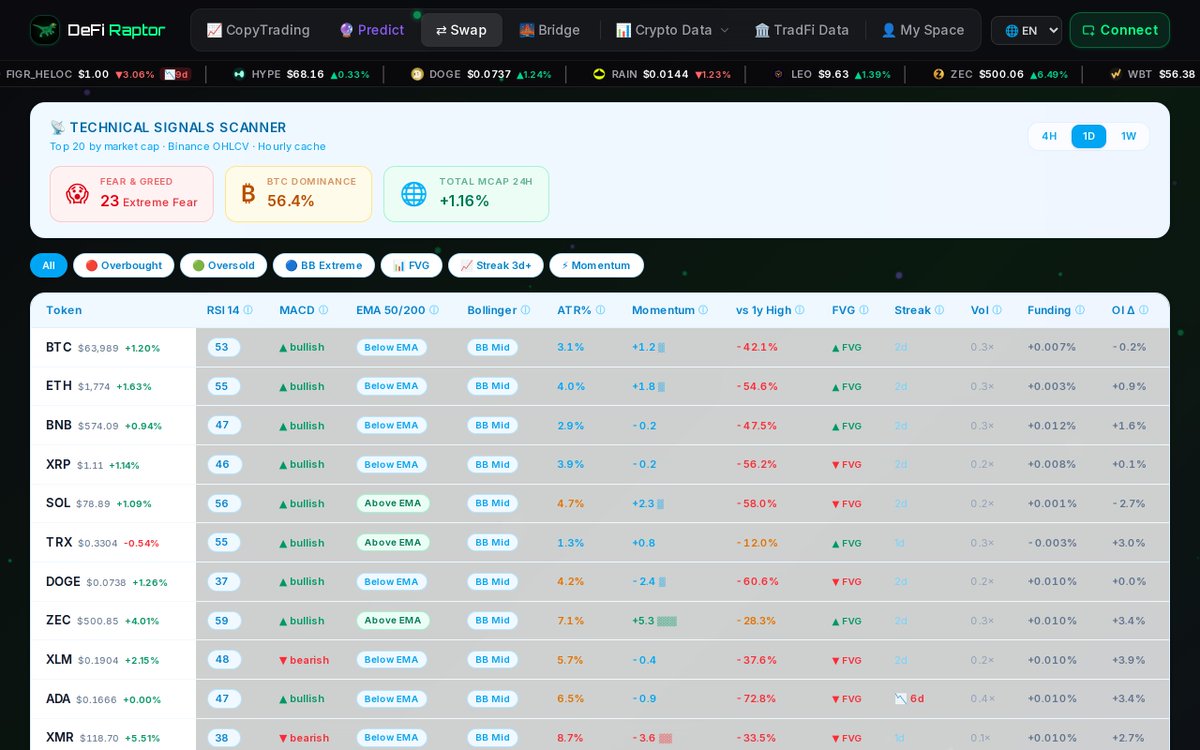This screenshot has width=1200, height=750.
Task: Click the Streak column info icon
Action: point(939,310)
